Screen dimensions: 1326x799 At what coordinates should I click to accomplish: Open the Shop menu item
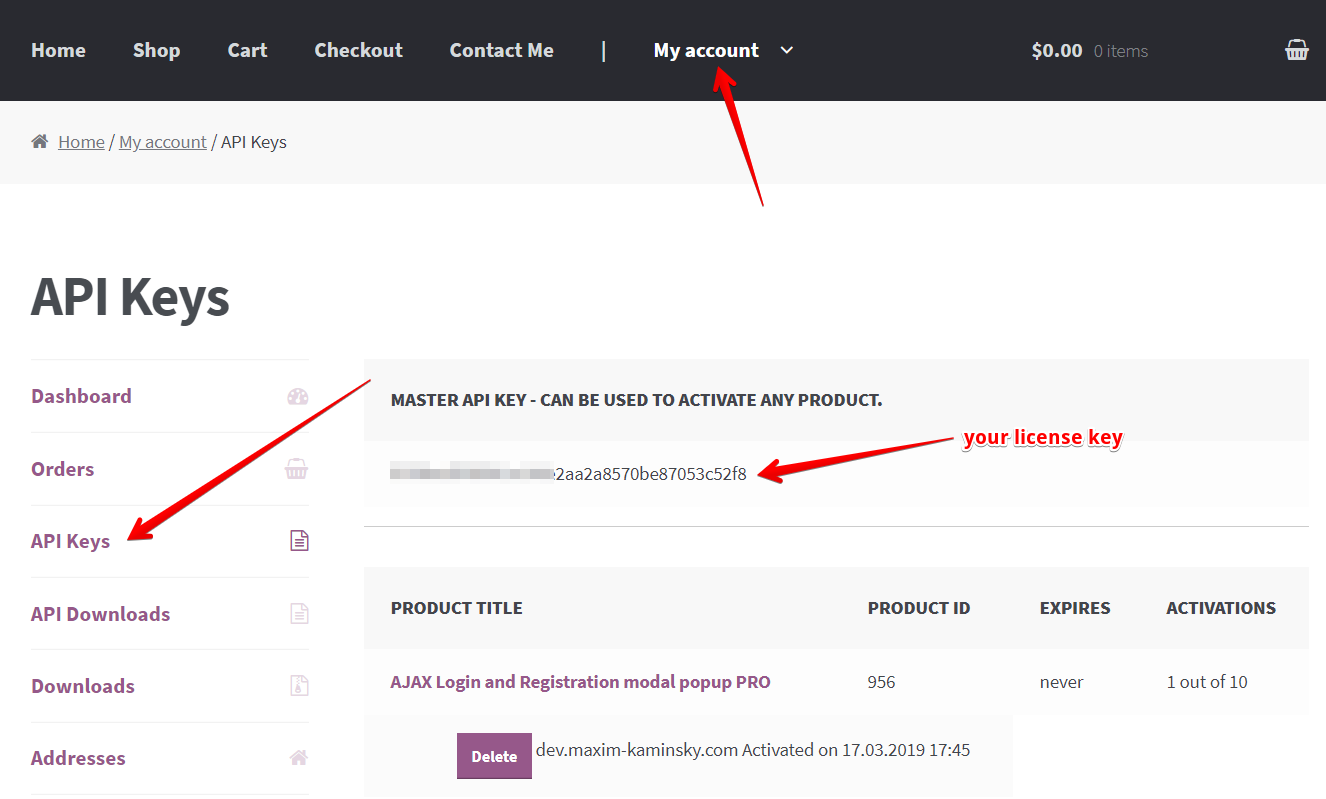click(x=156, y=50)
